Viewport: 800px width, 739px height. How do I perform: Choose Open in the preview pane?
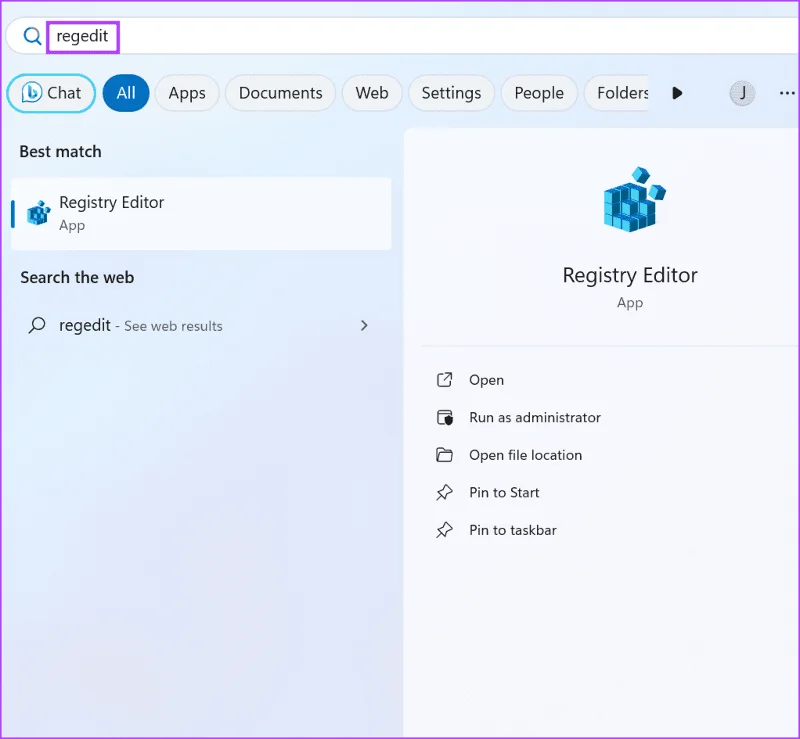486,380
